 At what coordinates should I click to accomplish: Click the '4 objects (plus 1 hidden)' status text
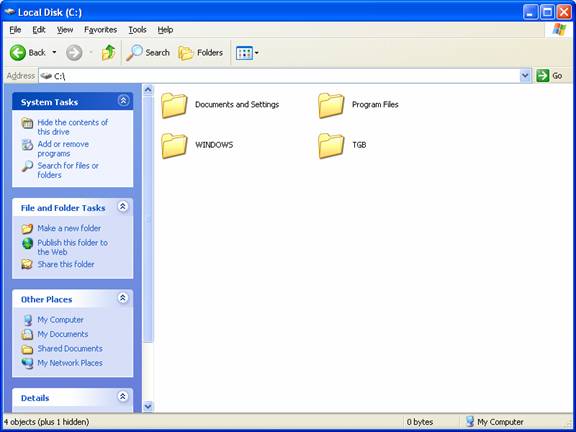pyautogui.click(x=46, y=422)
